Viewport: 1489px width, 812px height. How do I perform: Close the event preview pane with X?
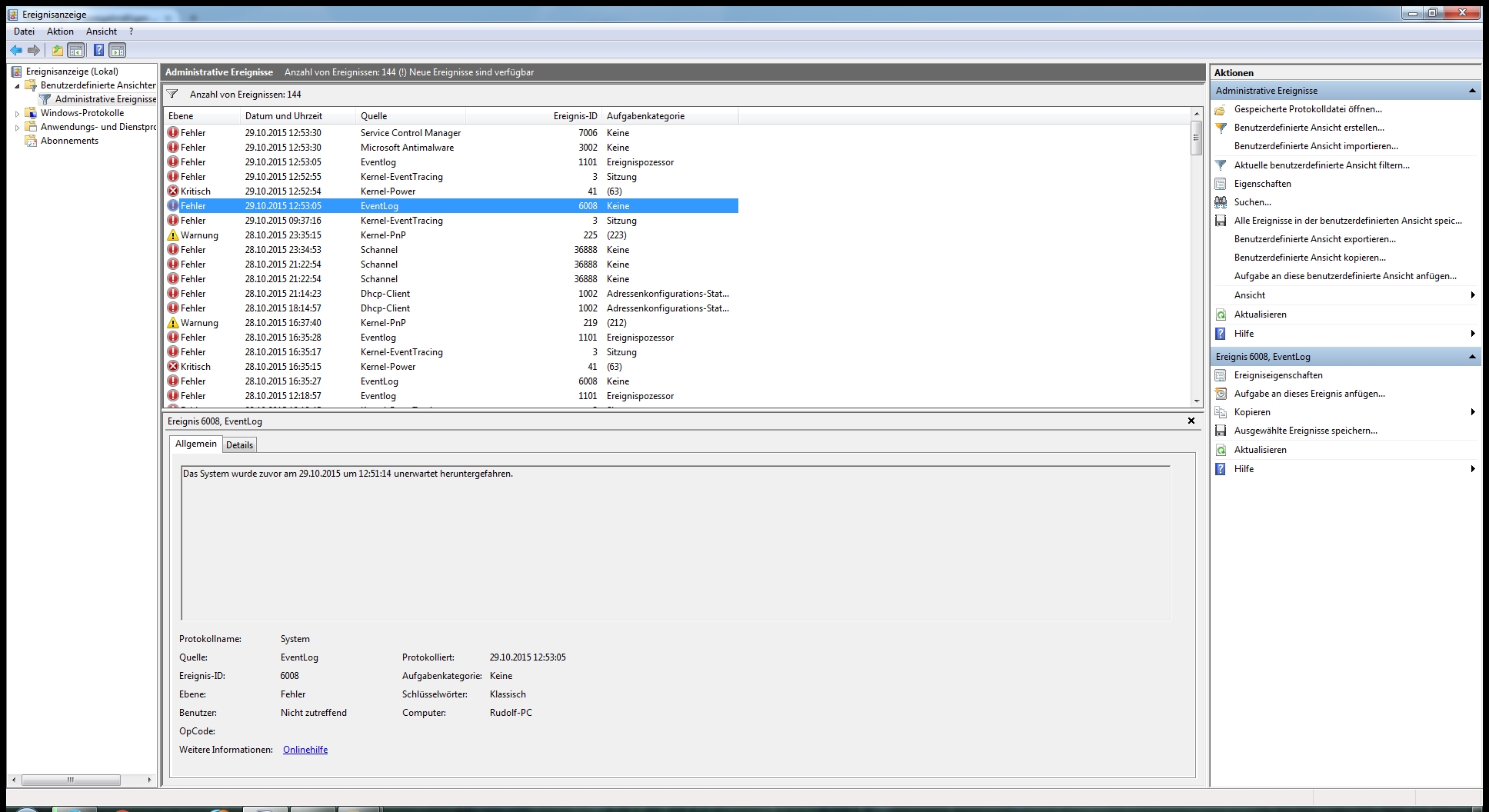pos(1191,421)
